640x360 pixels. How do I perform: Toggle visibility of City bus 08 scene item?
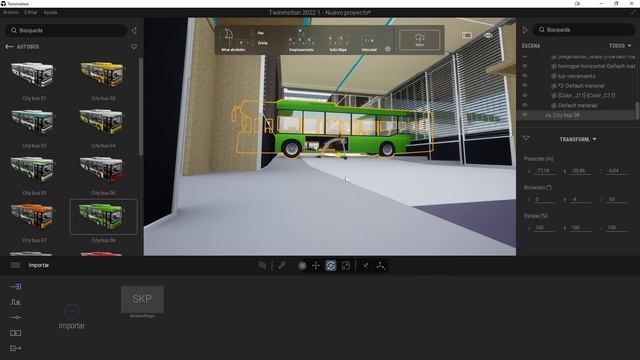point(525,115)
